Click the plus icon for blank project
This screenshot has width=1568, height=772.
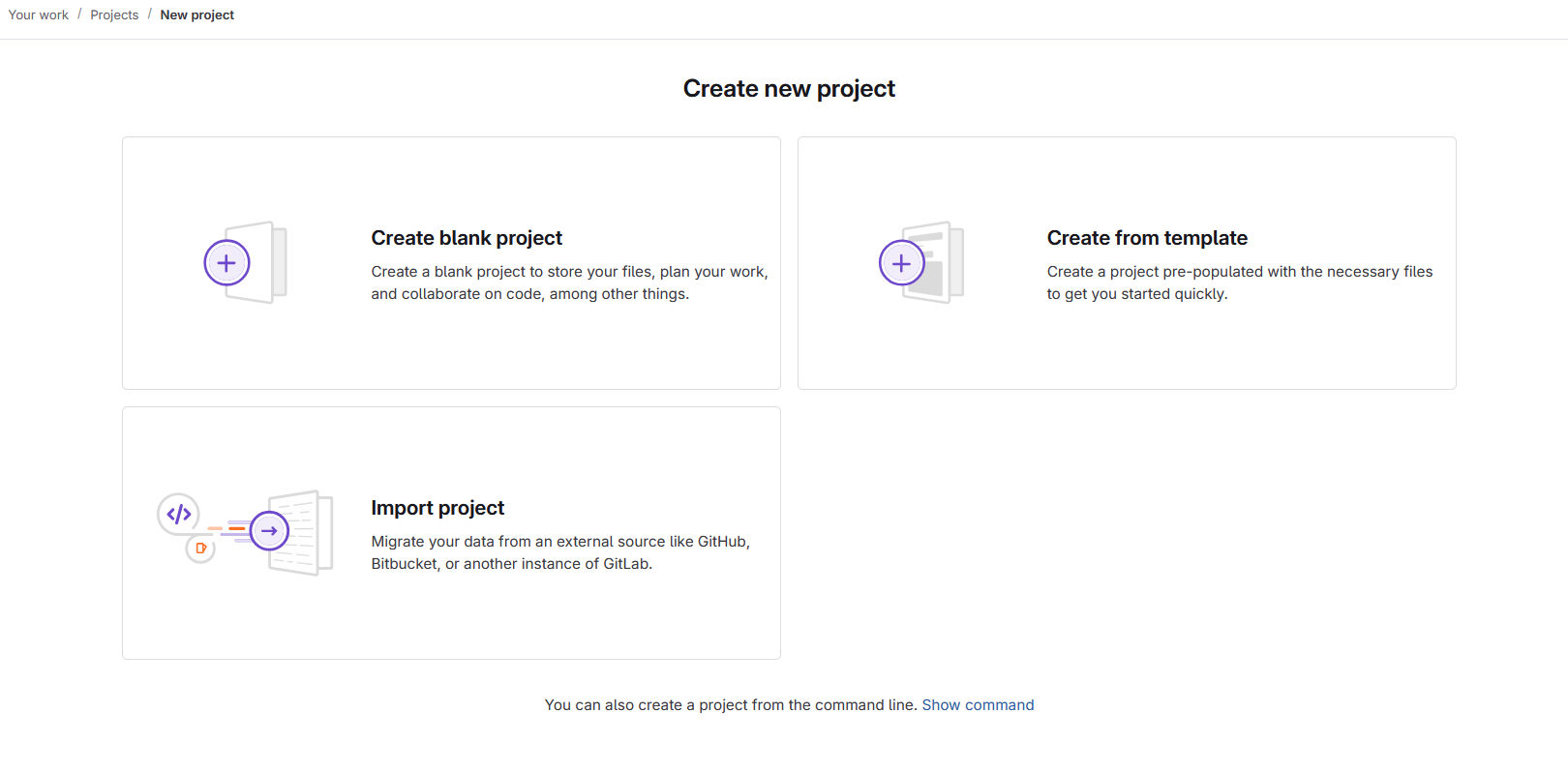tap(226, 263)
